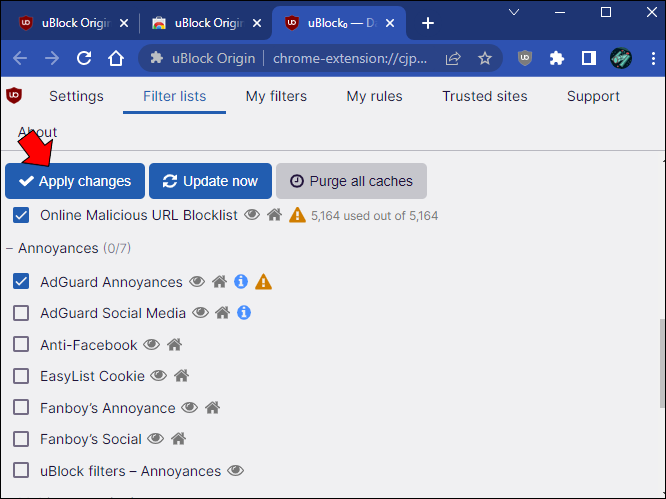Close the second uBlock Origin browser tab
Screen dimensions: 666x499
click(x=257, y=23)
